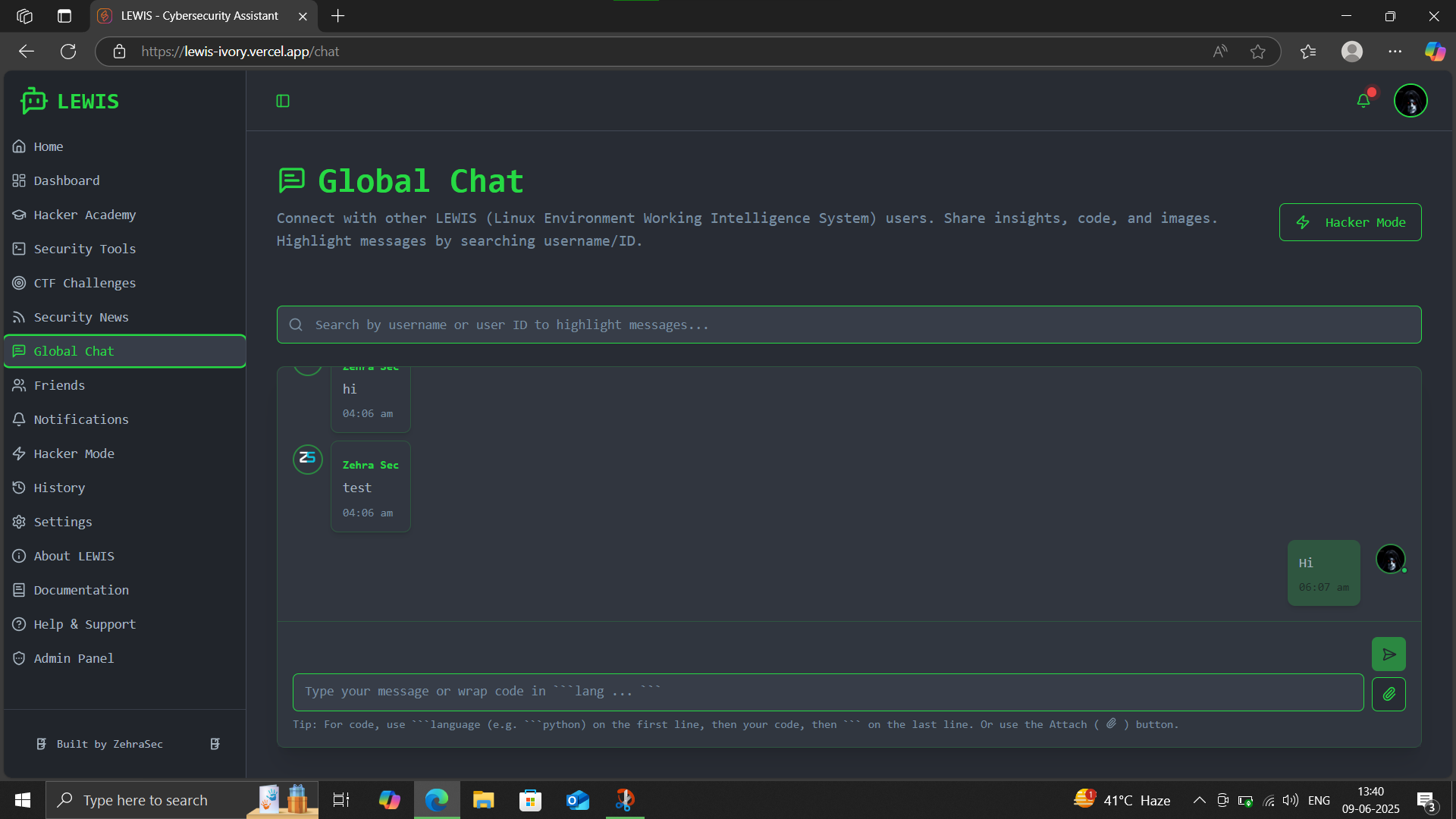Open Hacker Academy from sidebar

[x=84, y=215]
